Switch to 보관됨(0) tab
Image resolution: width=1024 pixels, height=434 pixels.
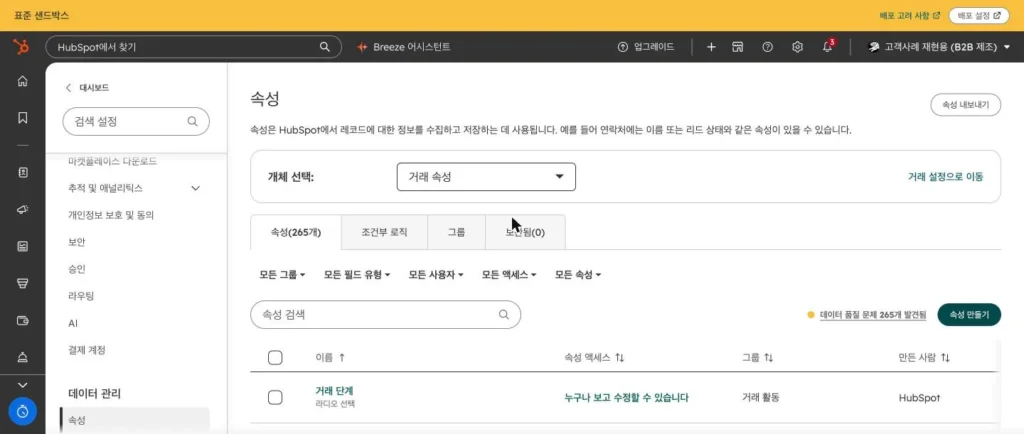tap(525, 232)
